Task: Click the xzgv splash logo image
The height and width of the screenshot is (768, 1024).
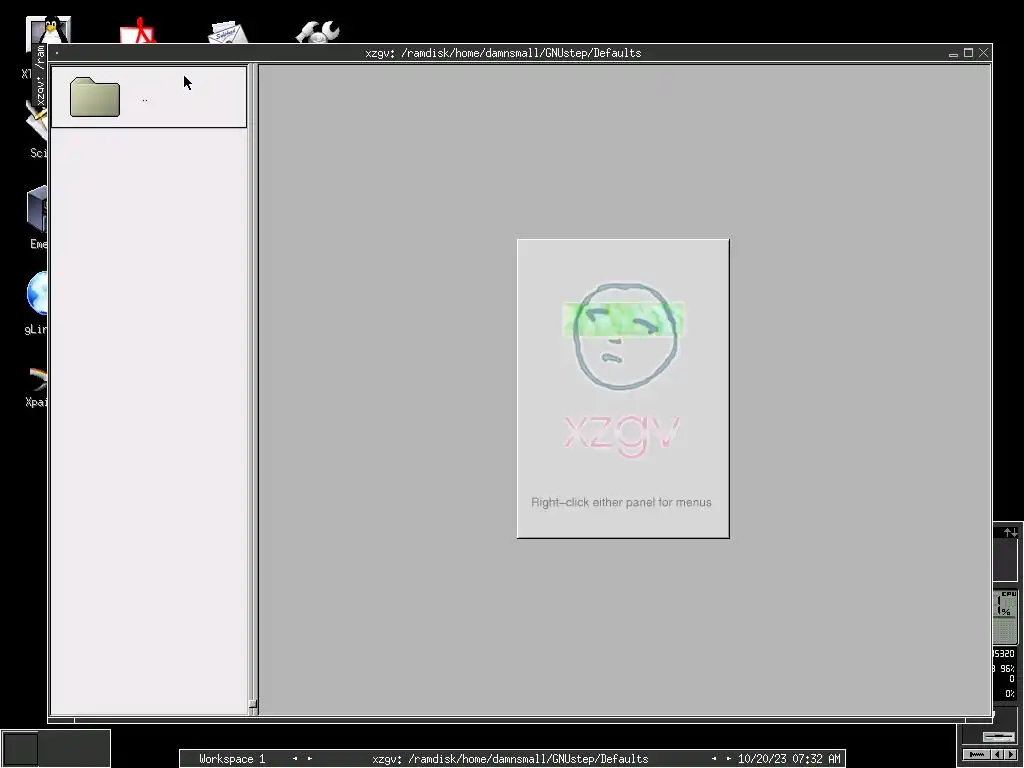Action: pyautogui.click(x=623, y=389)
